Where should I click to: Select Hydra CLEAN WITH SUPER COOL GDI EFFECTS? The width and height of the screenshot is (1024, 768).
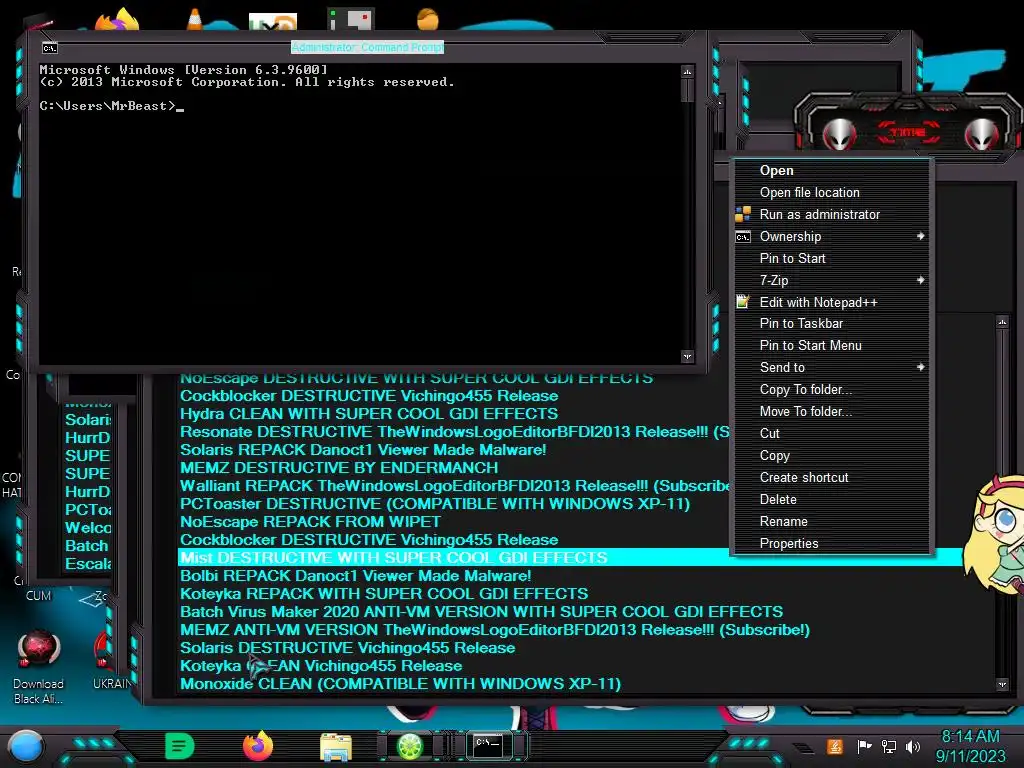(x=369, y=413)
